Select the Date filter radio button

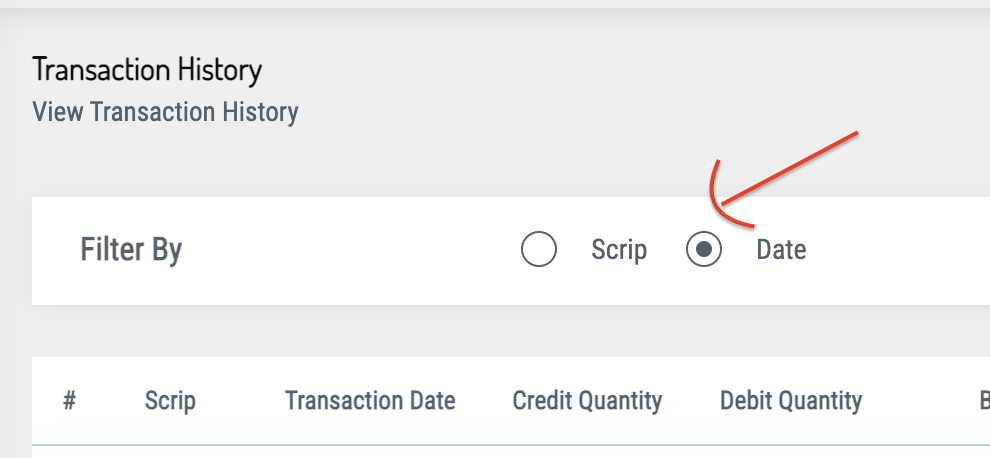(x=704, y=250)
